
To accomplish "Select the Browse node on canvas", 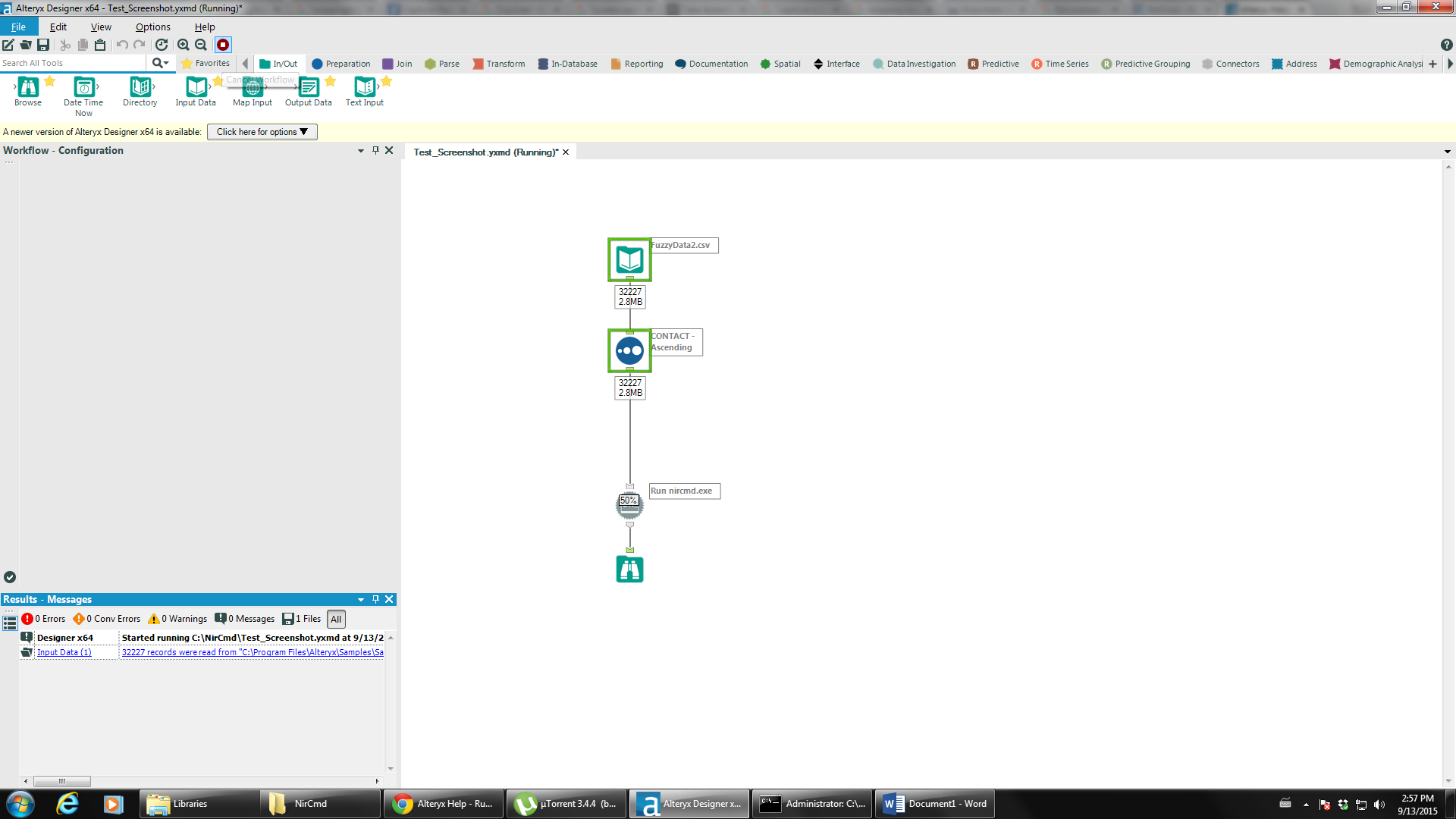I will click(x=629, y=569).
